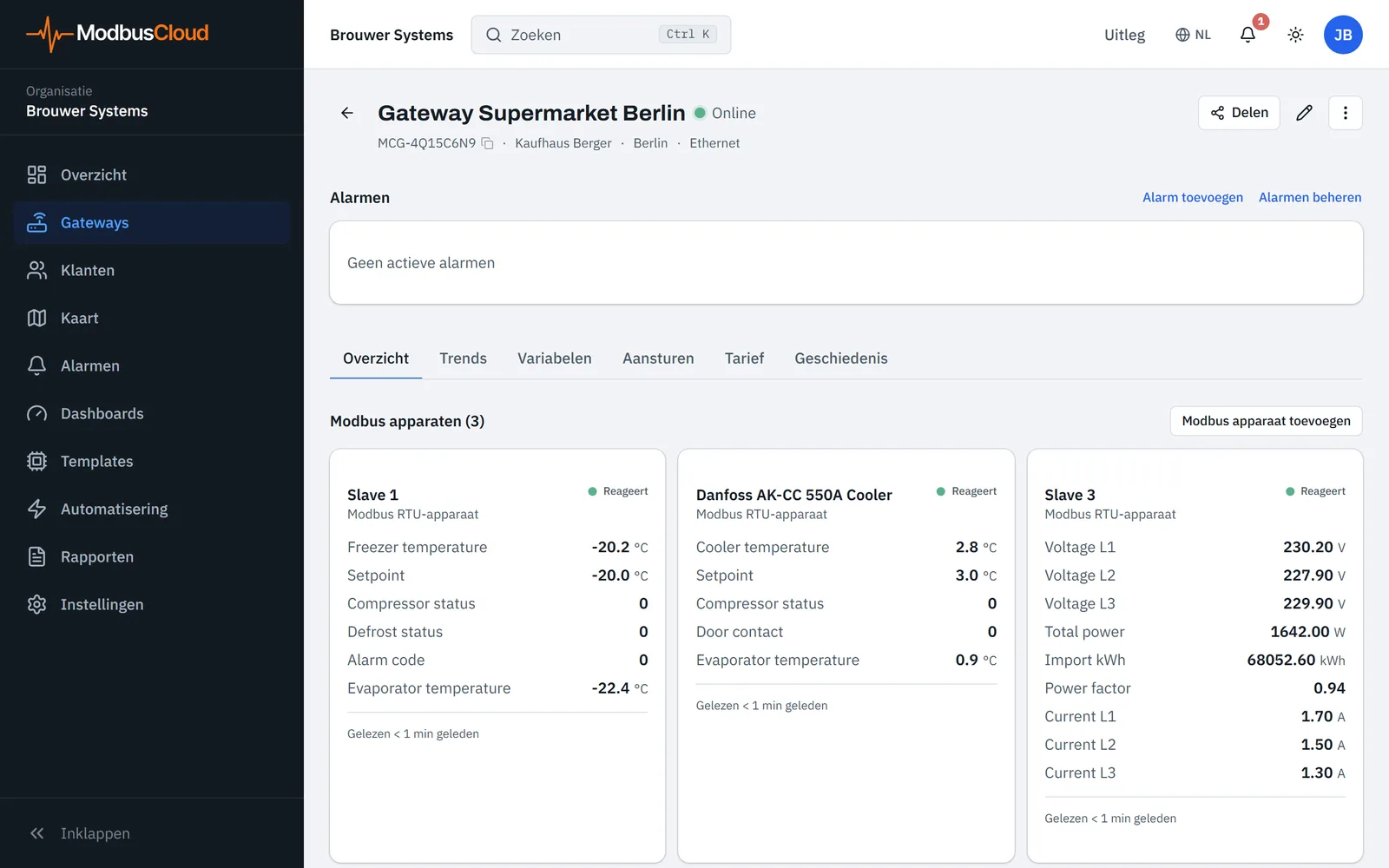
Task: Click the Delen share button
Action: pos(1239,113)
